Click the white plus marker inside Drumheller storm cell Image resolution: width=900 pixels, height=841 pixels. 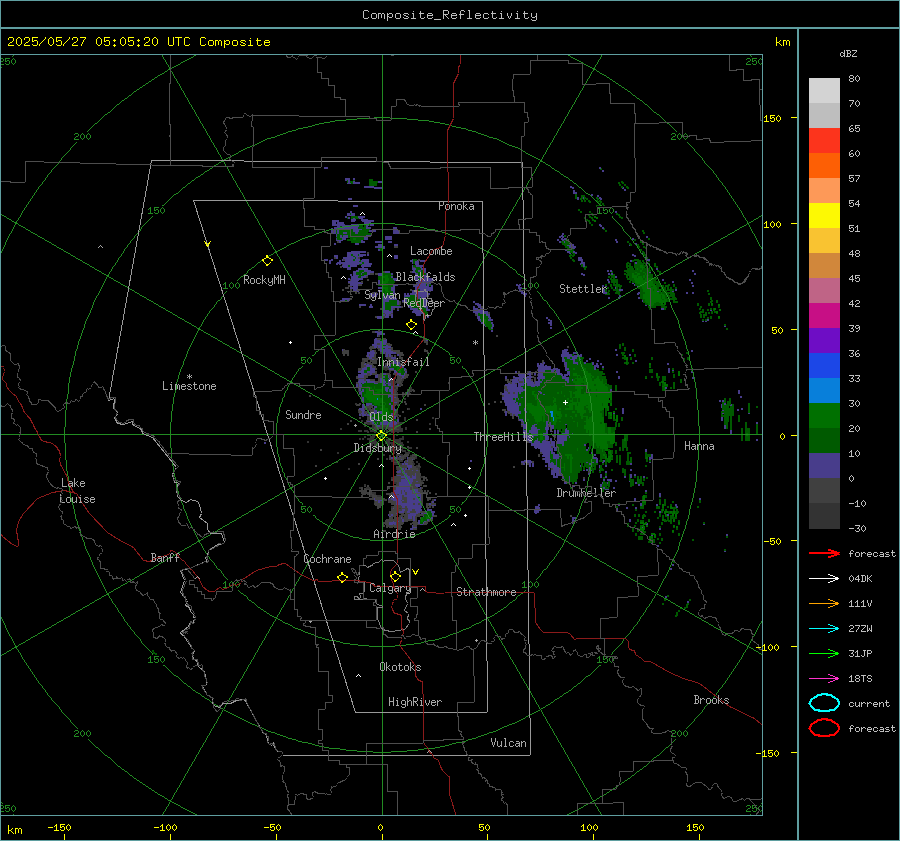565,402
